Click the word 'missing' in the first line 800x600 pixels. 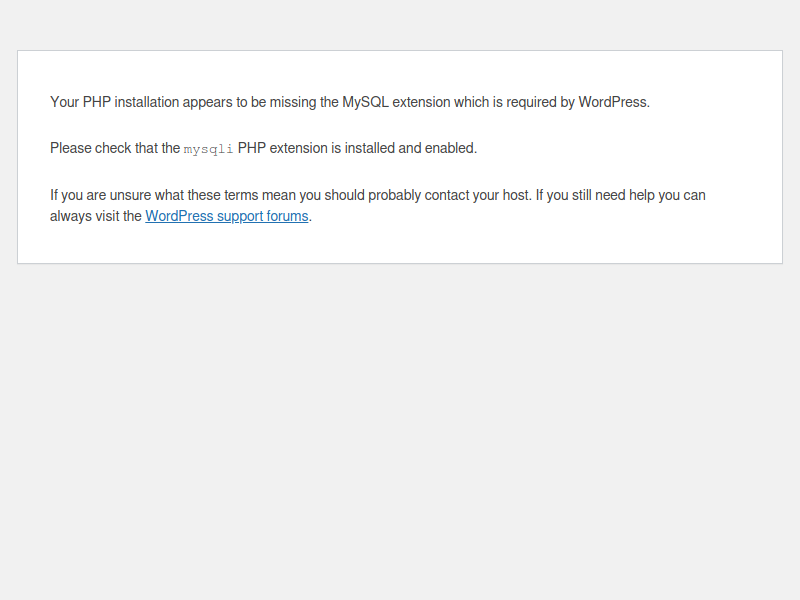click(291, 102)
